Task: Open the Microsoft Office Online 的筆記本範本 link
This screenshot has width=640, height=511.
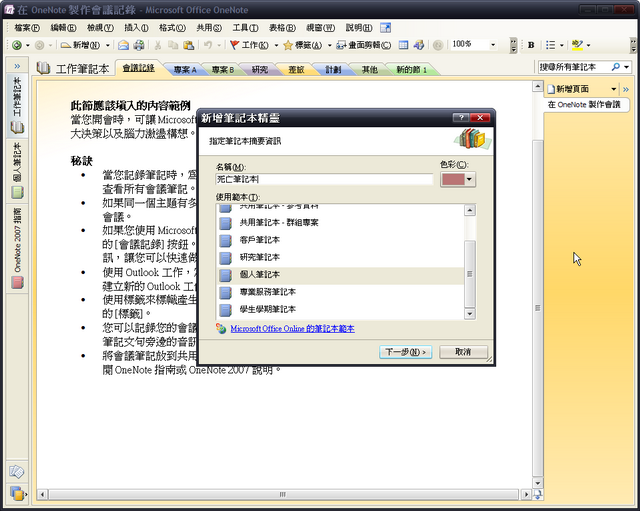Action: pyautogui.click(x=292, y=329)
